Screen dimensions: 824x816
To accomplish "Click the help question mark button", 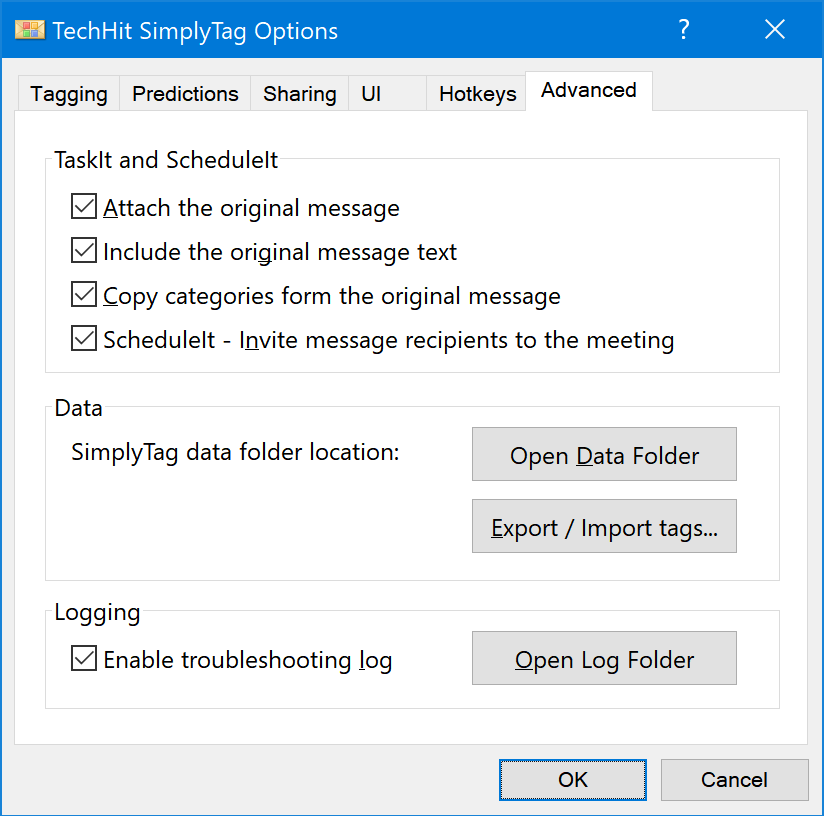I will pyautogui.click(x=683, y=29).
